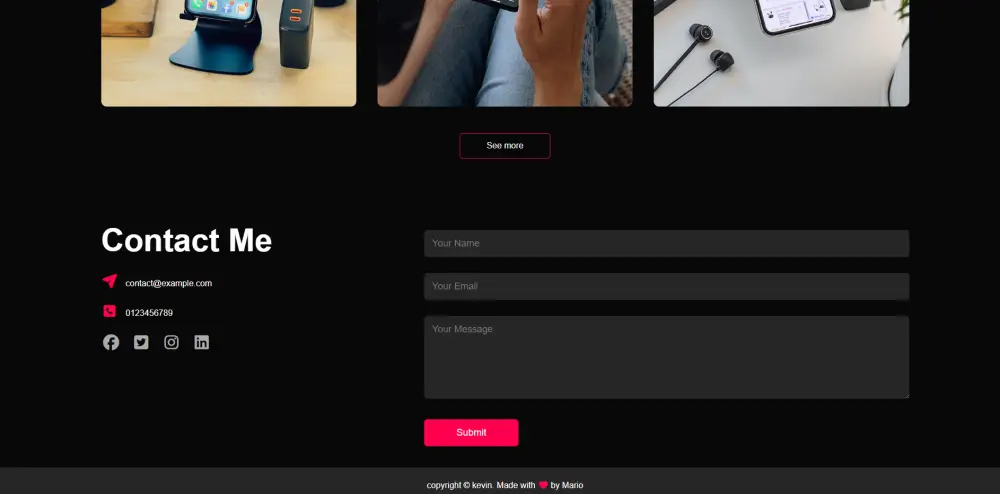Open the Instagram social icon
The height and width of the screenshot is (494, 1000).
click(x=172, y=342)
